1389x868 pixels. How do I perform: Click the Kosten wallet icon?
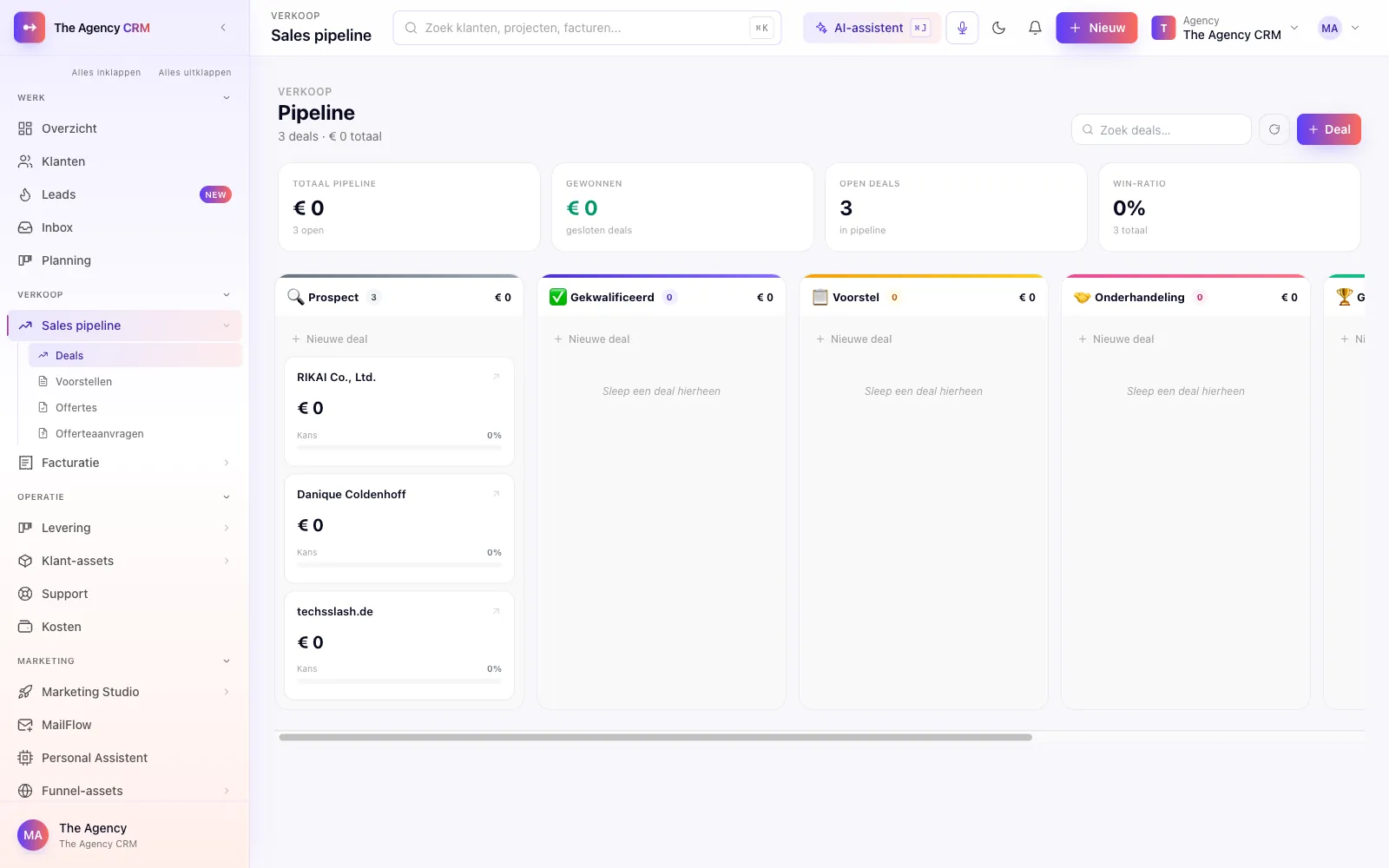(25, 627)
